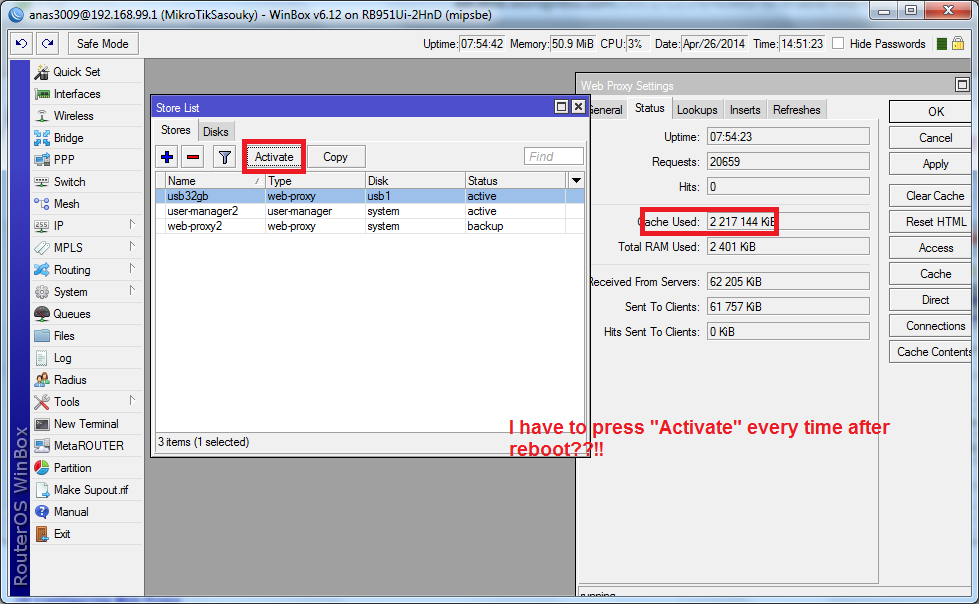The height and width of the screenshot is (604, 979).
Task: Open the Interfaces menu icon
Action: coord(42,94)
